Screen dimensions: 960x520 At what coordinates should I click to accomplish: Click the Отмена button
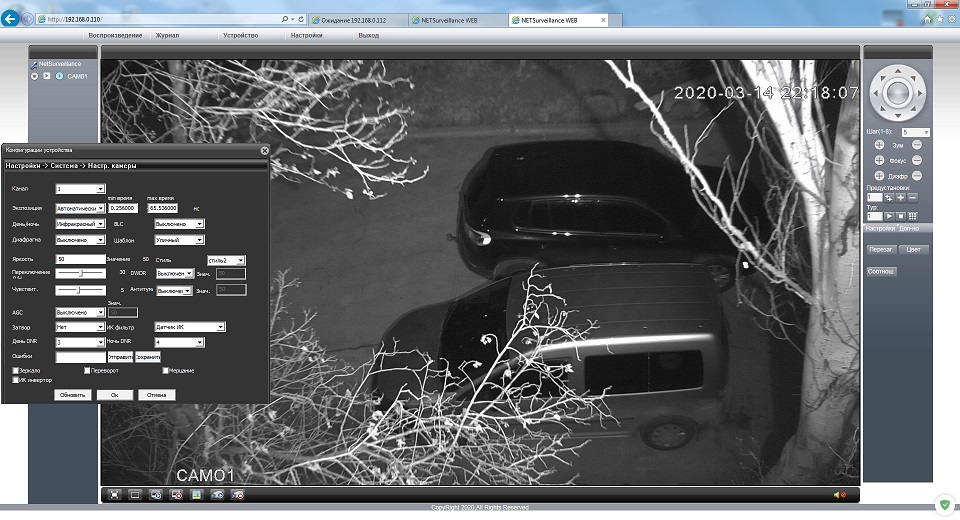[156, 395]
